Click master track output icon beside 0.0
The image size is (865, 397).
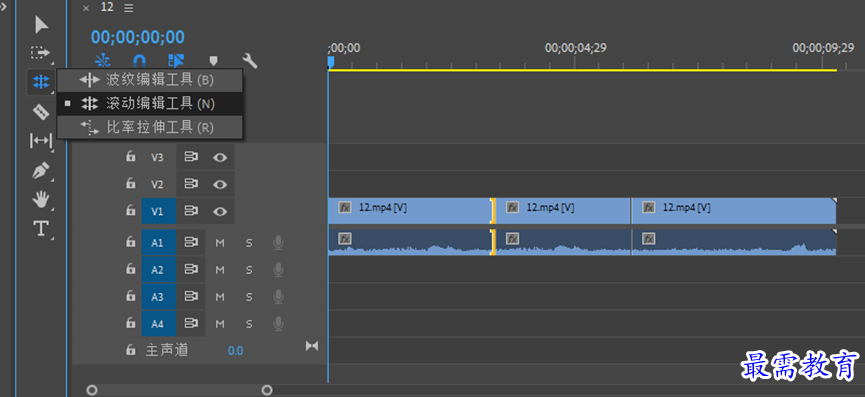tap(312, 346)
